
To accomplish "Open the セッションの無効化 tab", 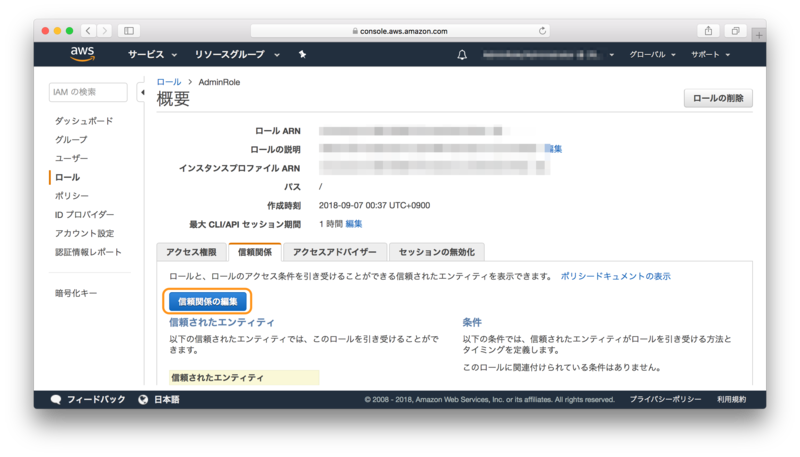I will (x=437, y=252).
